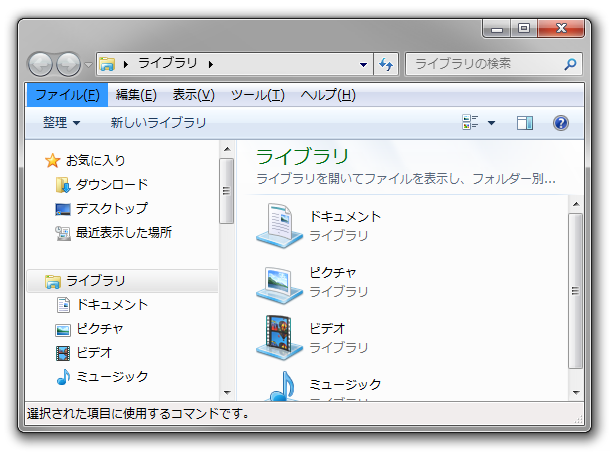This screenshot has width=611, height=457.
Task: Select the large ドキュメント library icon
Action: 279,226
